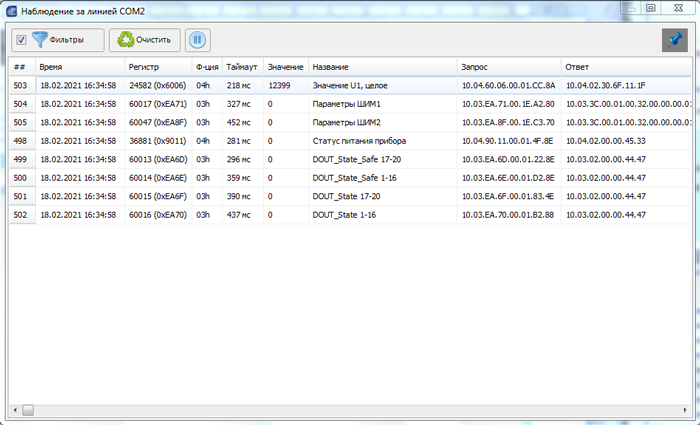Click the horizontal scrollbar right arrow
Viewport: 700px width, 425px height.
(x=684, y=409)
